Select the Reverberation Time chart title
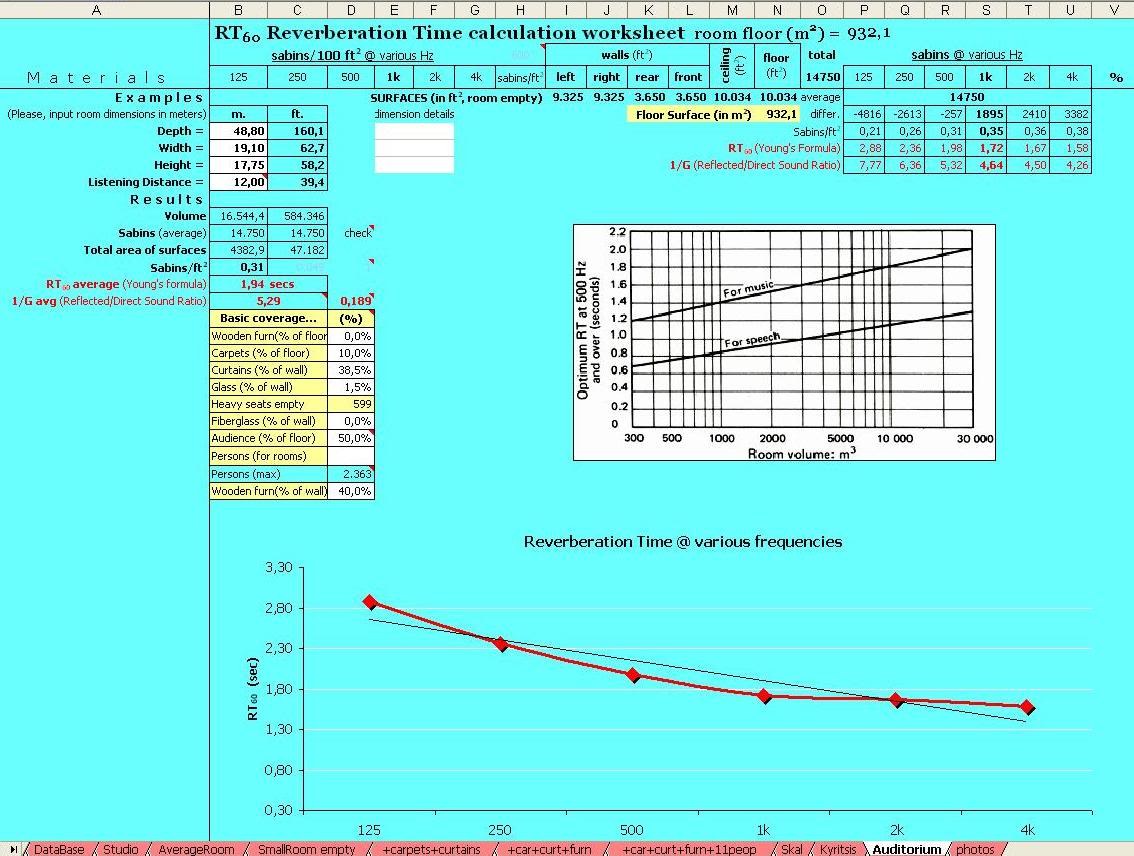The image size is (1134, 856). point(683,542)
